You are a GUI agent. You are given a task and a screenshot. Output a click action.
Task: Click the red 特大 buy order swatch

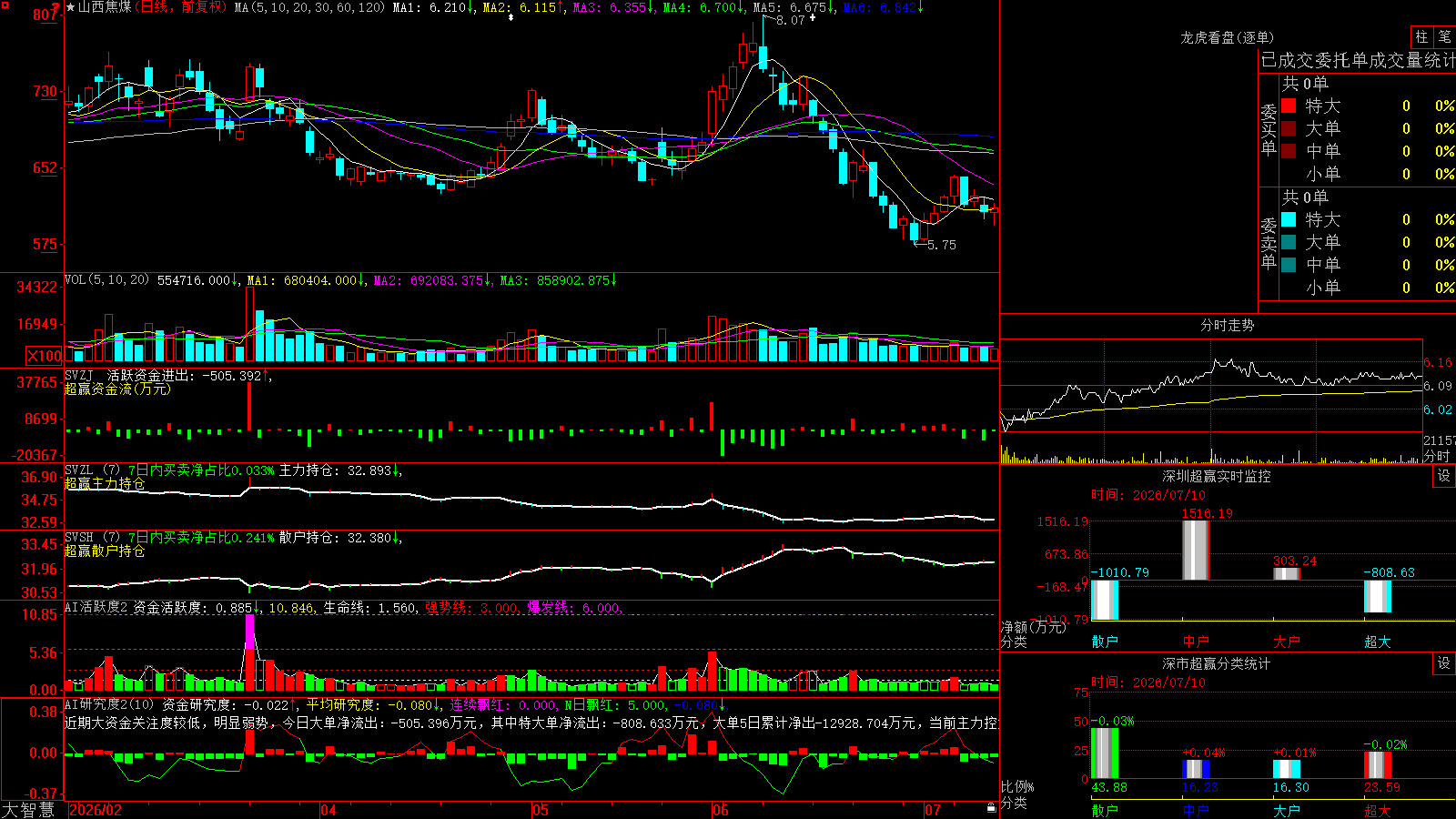[1289, 106]
